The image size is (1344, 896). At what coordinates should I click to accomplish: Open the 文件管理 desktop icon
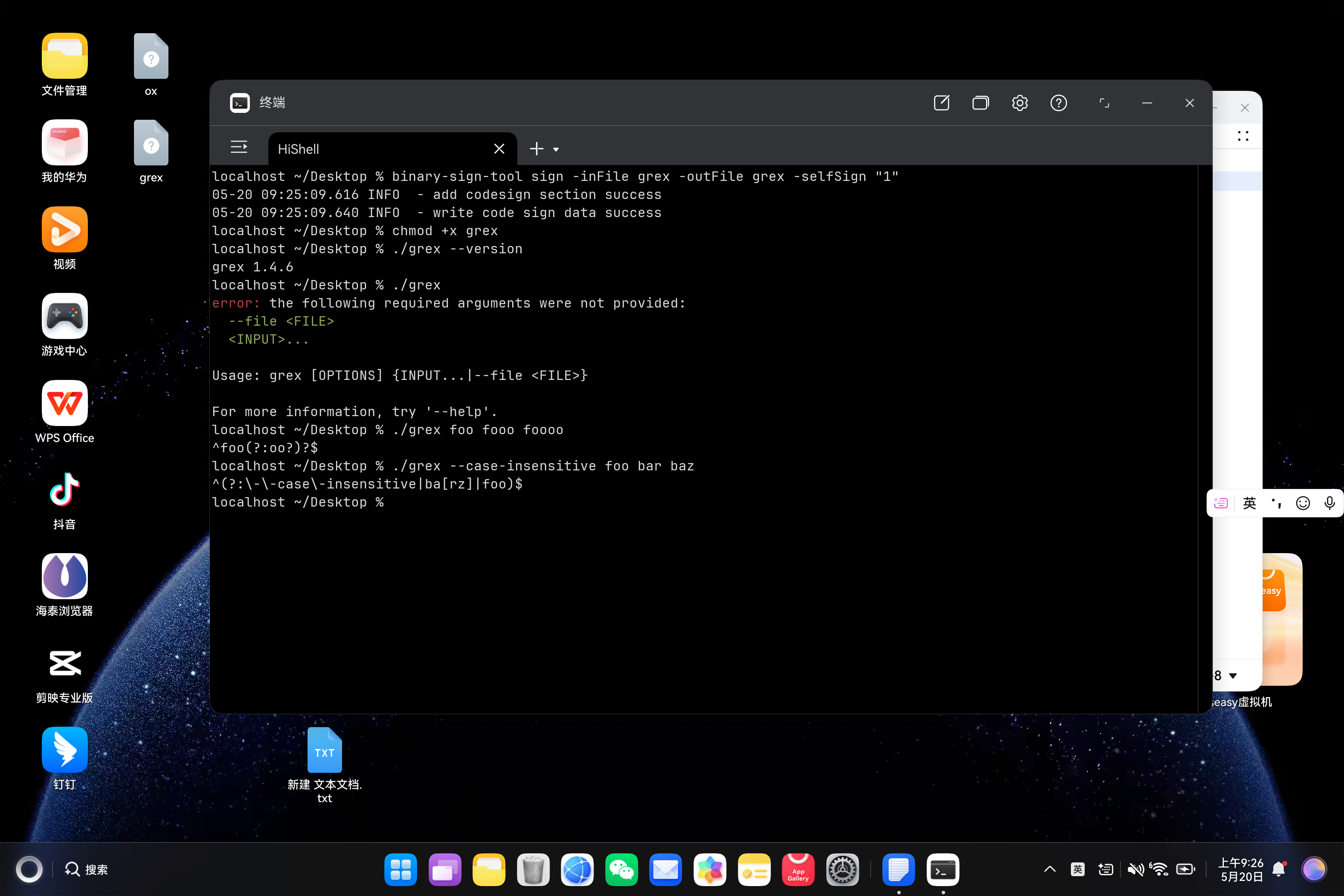(x=65, y=56)
